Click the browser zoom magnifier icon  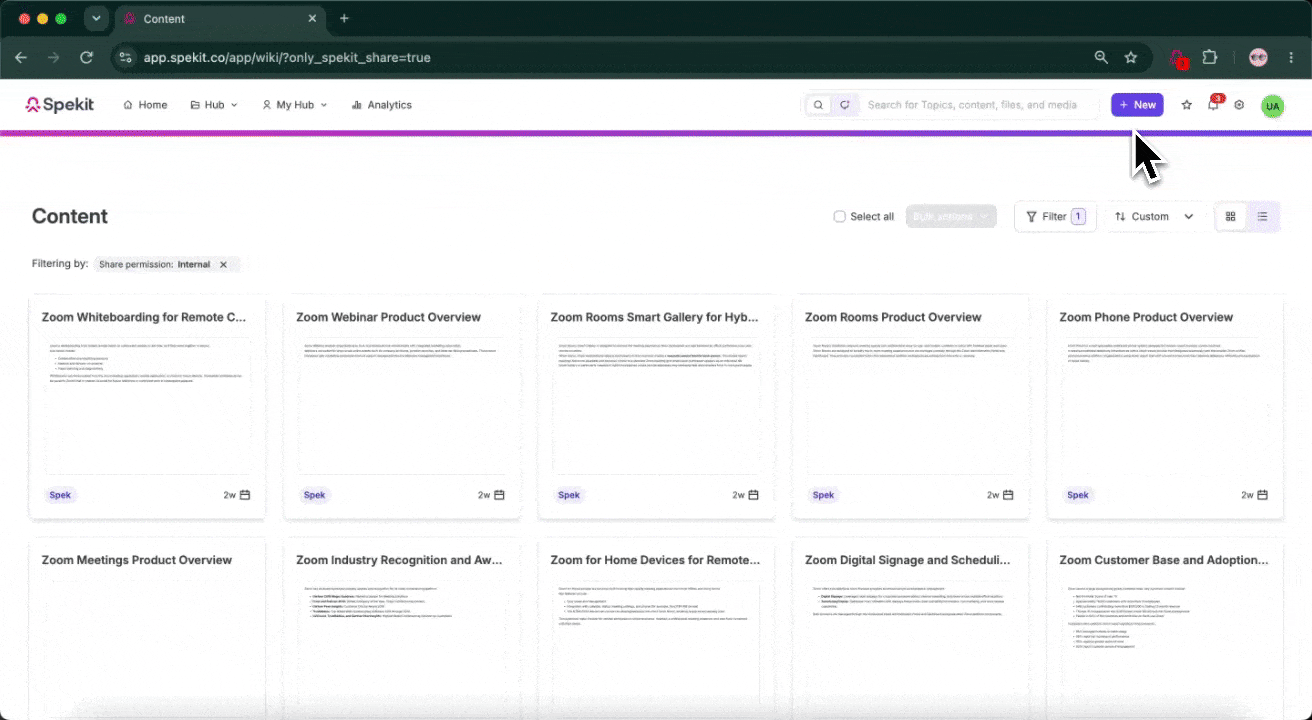click(1101, 57)
